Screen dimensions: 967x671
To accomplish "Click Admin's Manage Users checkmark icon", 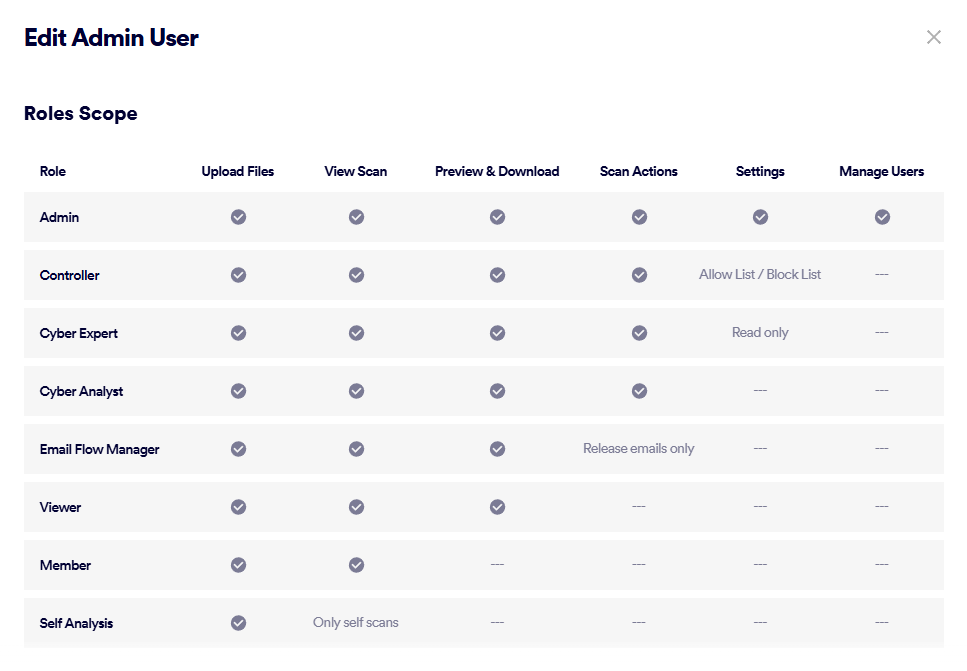I will click(x=882, y=217).
